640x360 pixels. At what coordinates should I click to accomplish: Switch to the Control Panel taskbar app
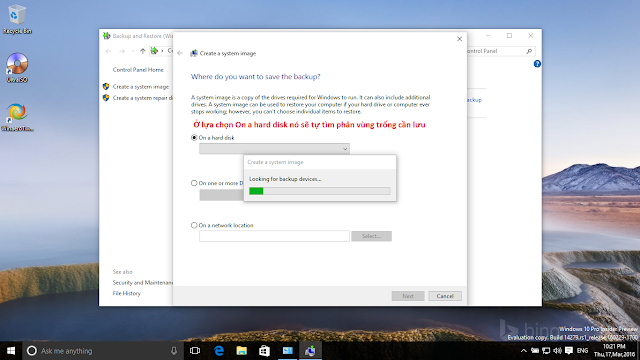pyautogui.click(x=288, y=351)
